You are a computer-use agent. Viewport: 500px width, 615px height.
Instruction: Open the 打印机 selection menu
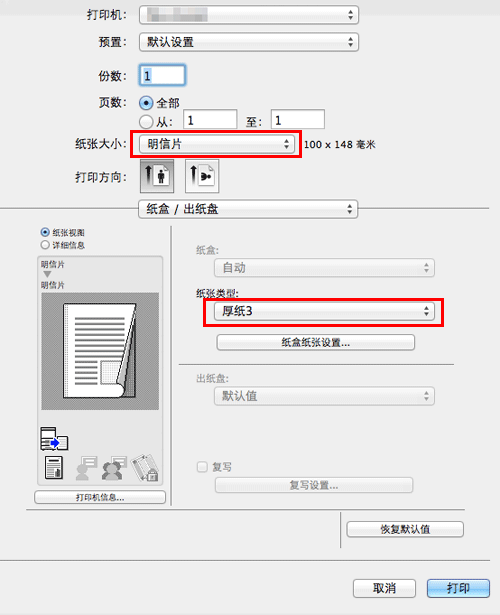coord(249,15)
